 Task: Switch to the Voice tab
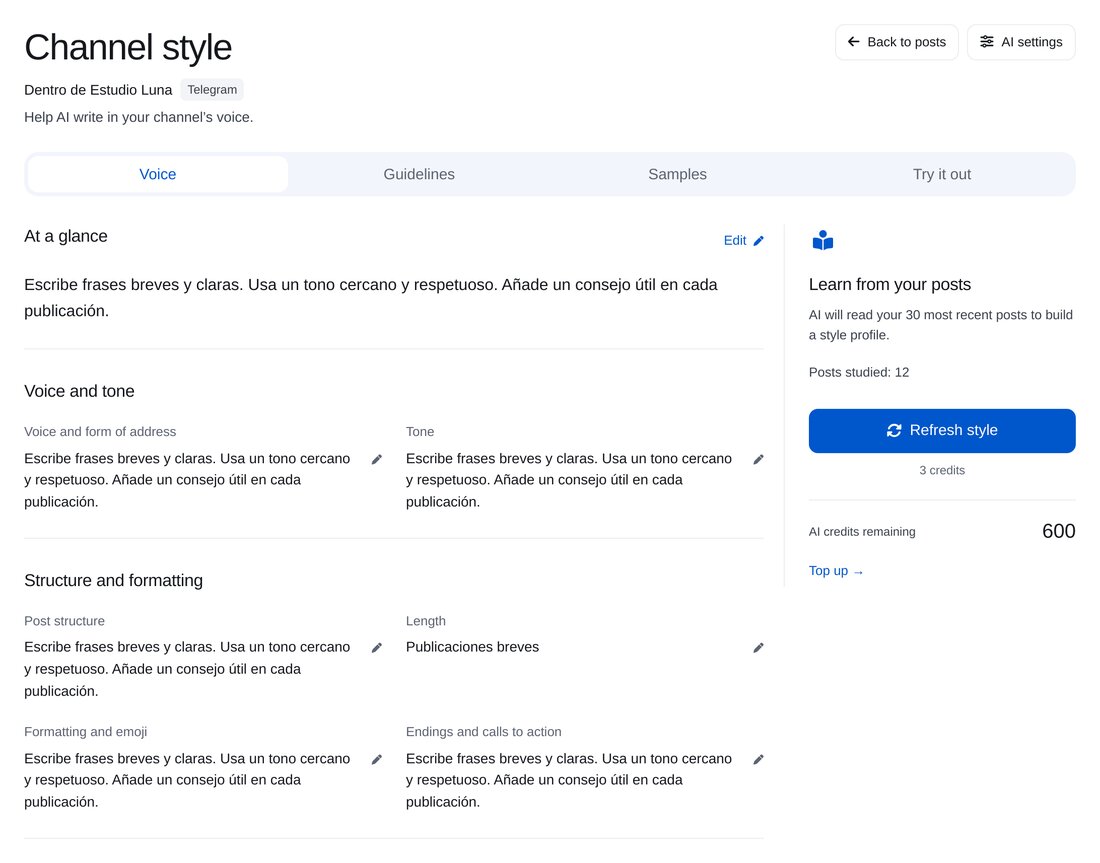click(158, 174)
